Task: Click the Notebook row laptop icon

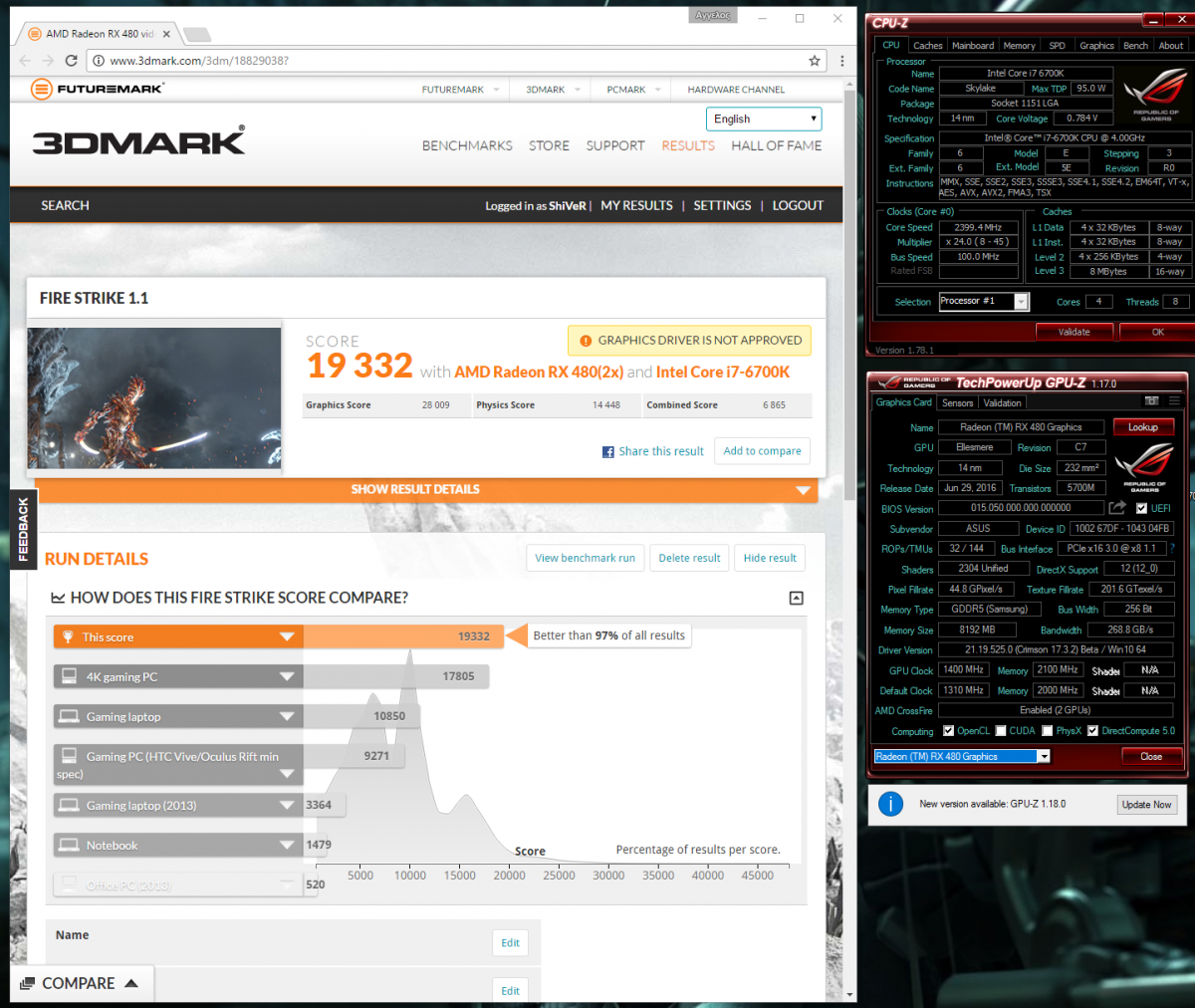Action: coord(70,845)
